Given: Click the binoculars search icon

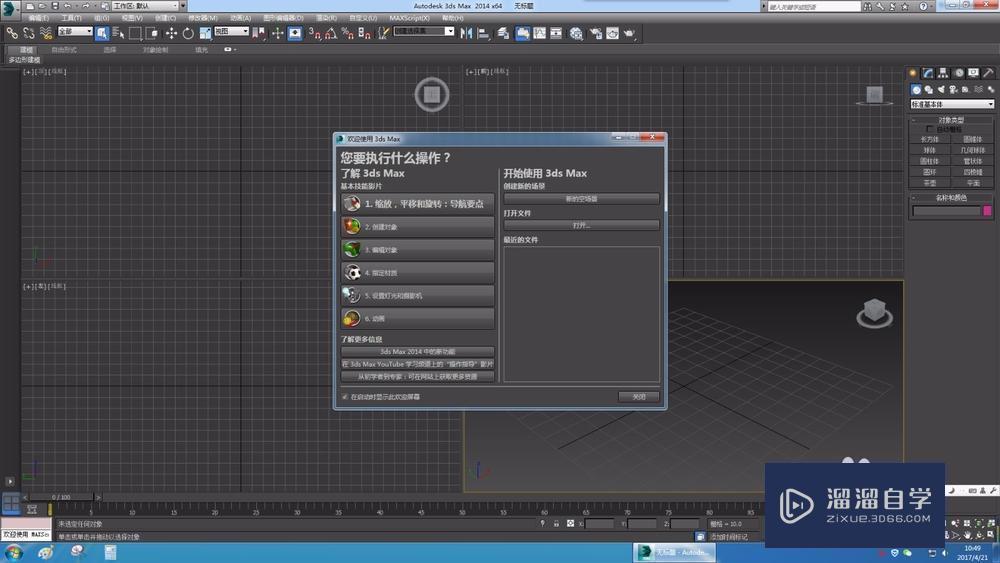Looking at the screenshot, I should coord(867,6).
